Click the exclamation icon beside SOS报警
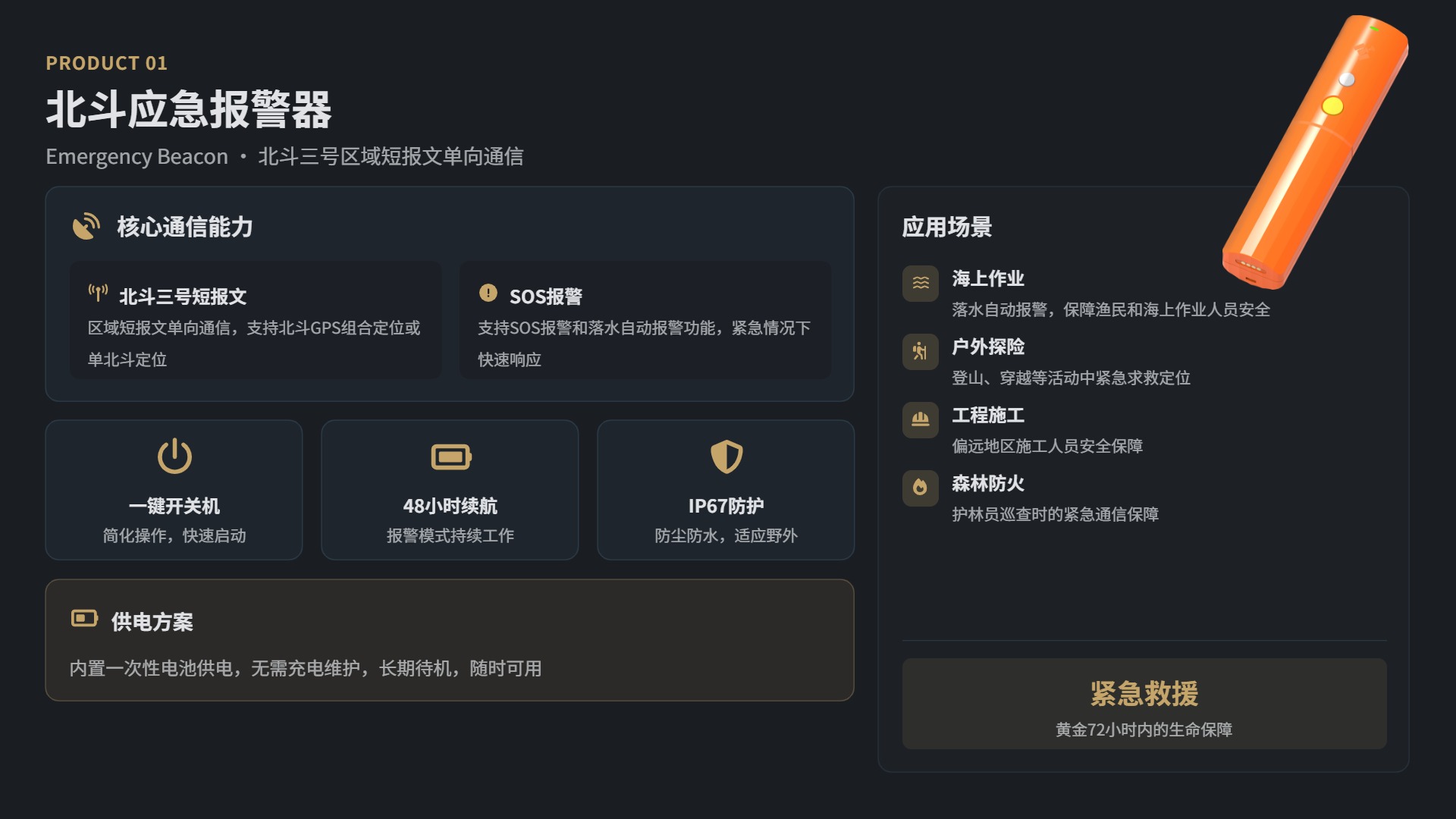The image size is (1456, 819). click(x=488, y=293)
